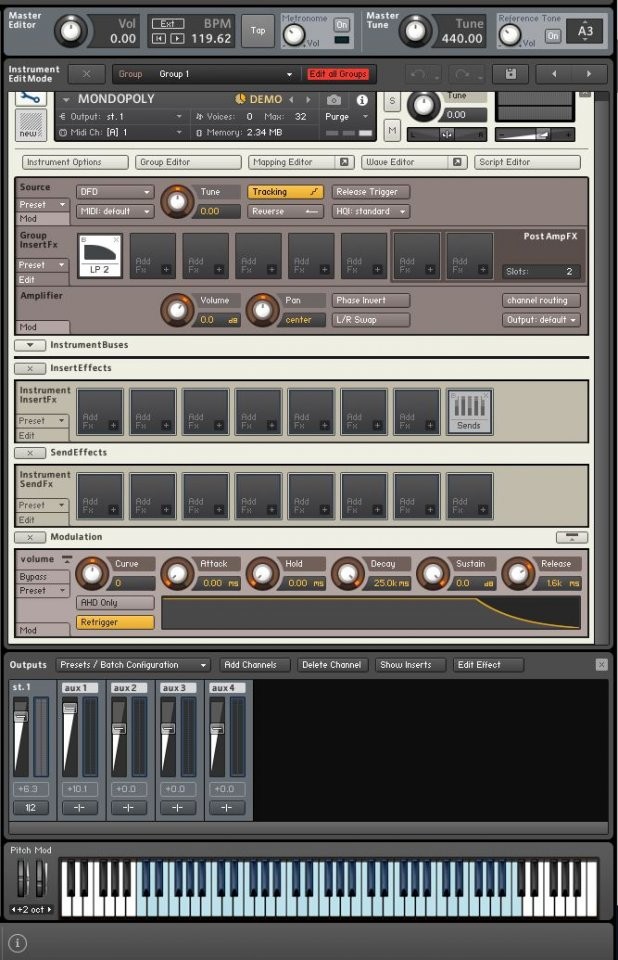Open the Sends effect slot

pos(469,411)
